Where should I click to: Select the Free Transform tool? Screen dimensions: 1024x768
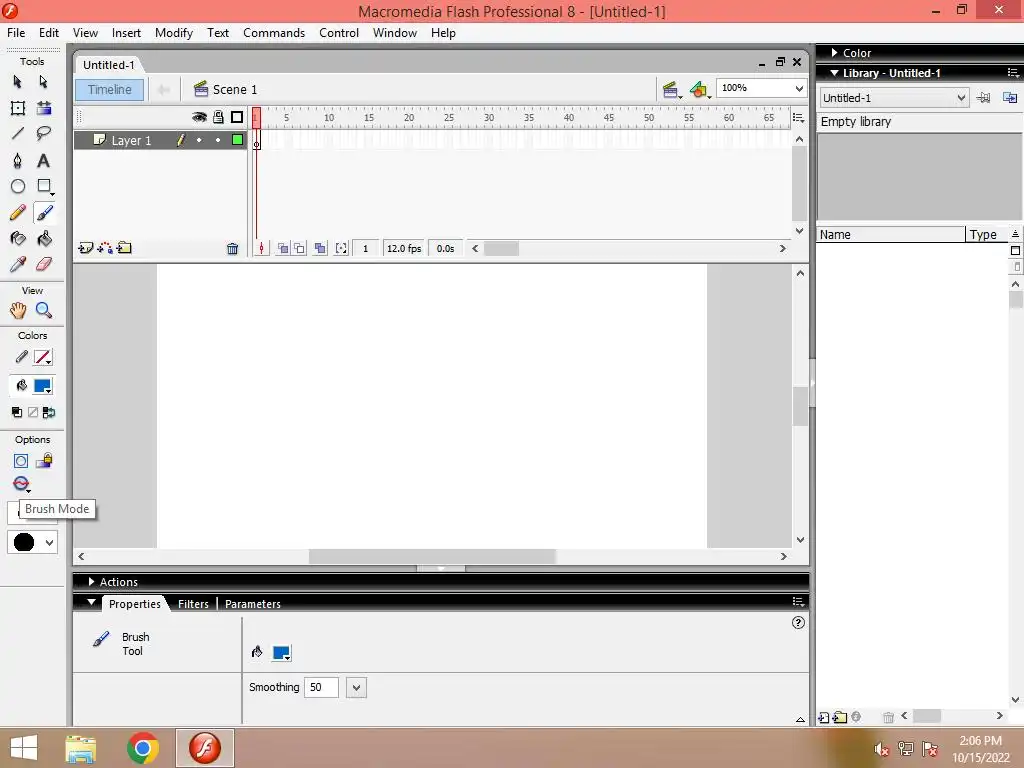point(18,108)
